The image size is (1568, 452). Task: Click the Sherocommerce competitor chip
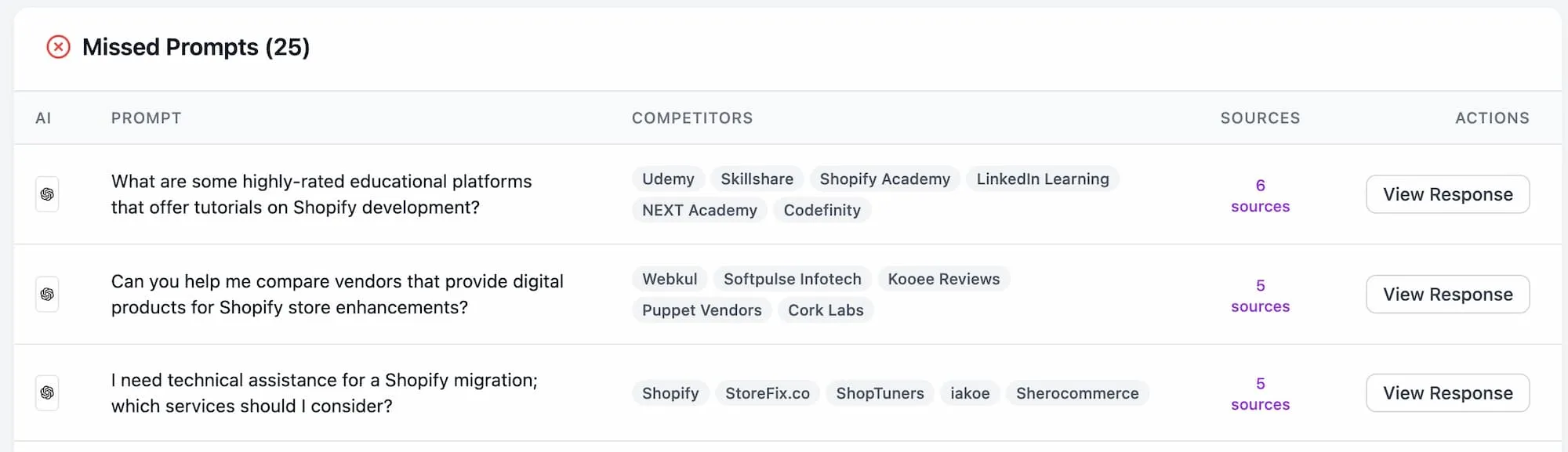pyautogui.click(x=1077, y=393)
